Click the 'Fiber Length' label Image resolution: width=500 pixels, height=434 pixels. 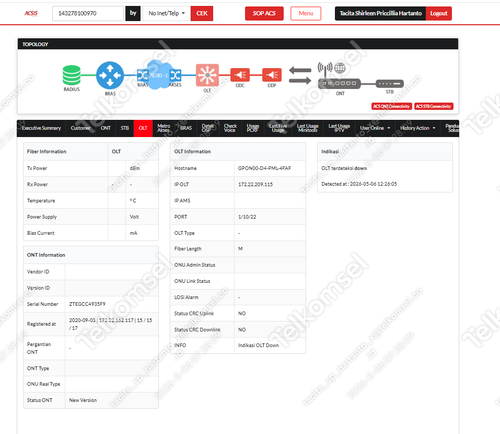pyautogui.click(x=188, y=249)
